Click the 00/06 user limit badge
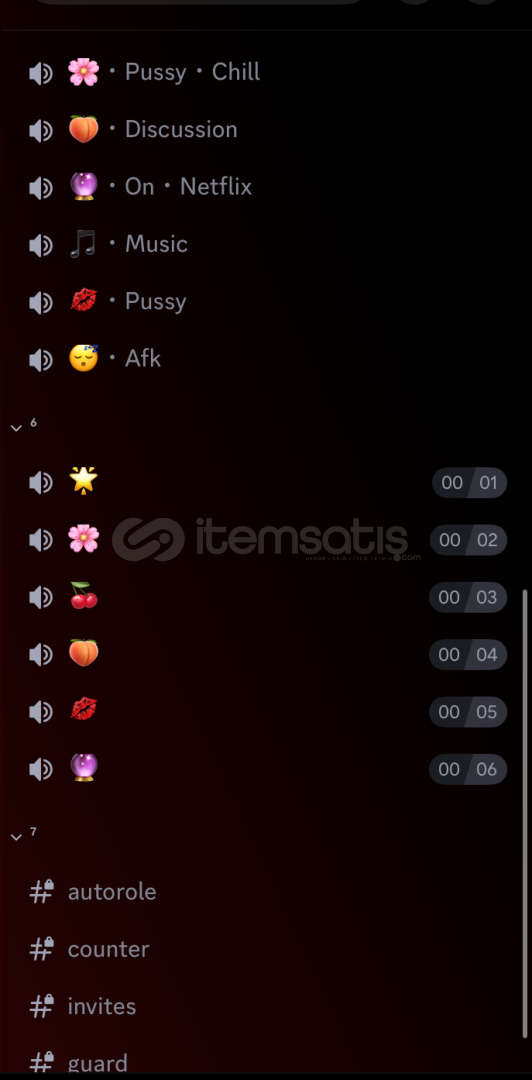The width and height of the screenshot is (532, 1080). click(x=468, y=769)
